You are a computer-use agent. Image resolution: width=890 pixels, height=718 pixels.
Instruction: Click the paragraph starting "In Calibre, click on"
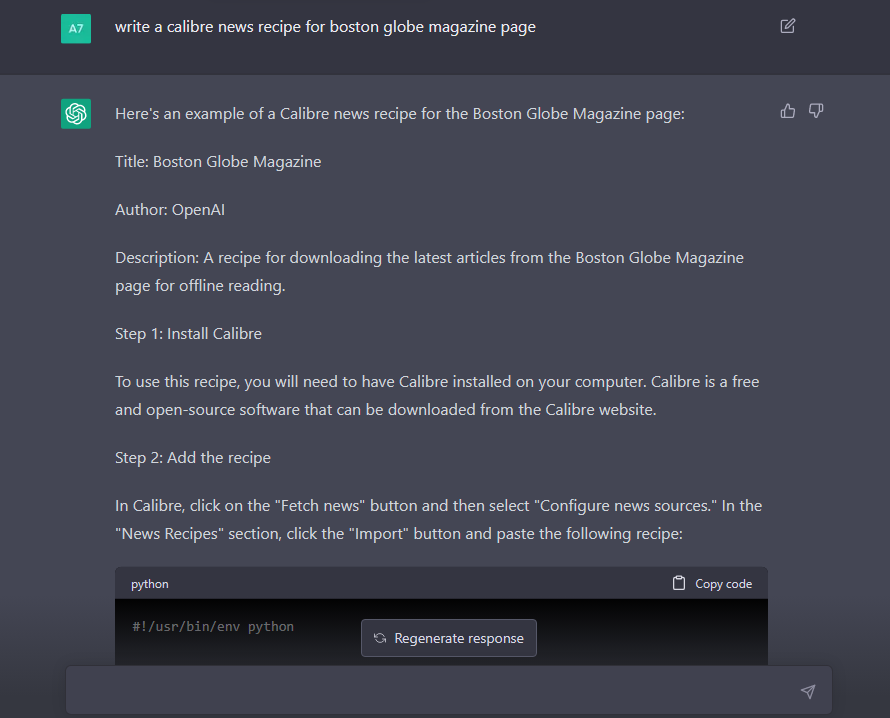click(438, 520)
